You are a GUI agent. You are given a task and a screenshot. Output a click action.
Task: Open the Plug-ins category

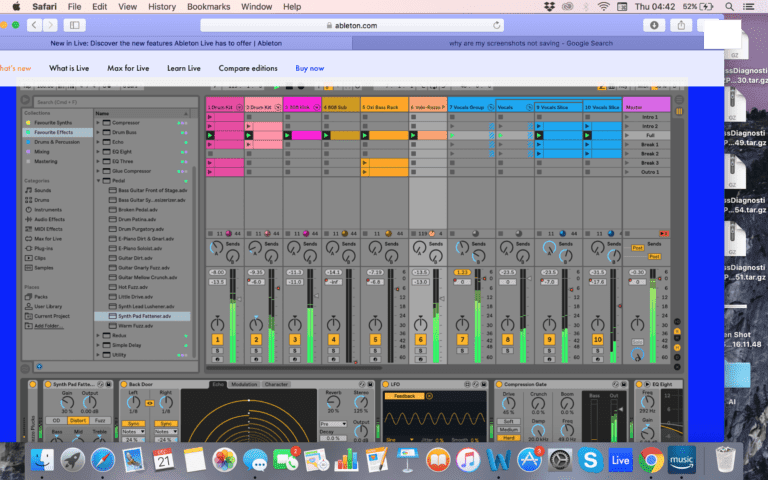point(43,248)
